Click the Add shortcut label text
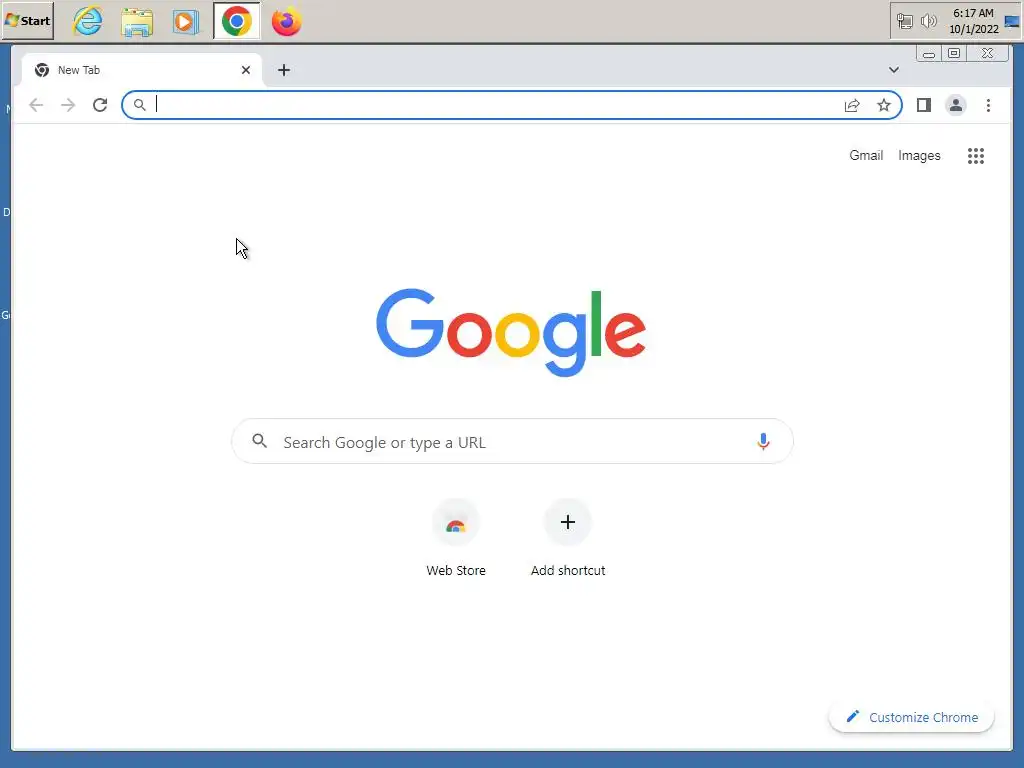The image size is (1024, 768). (568, 570)
